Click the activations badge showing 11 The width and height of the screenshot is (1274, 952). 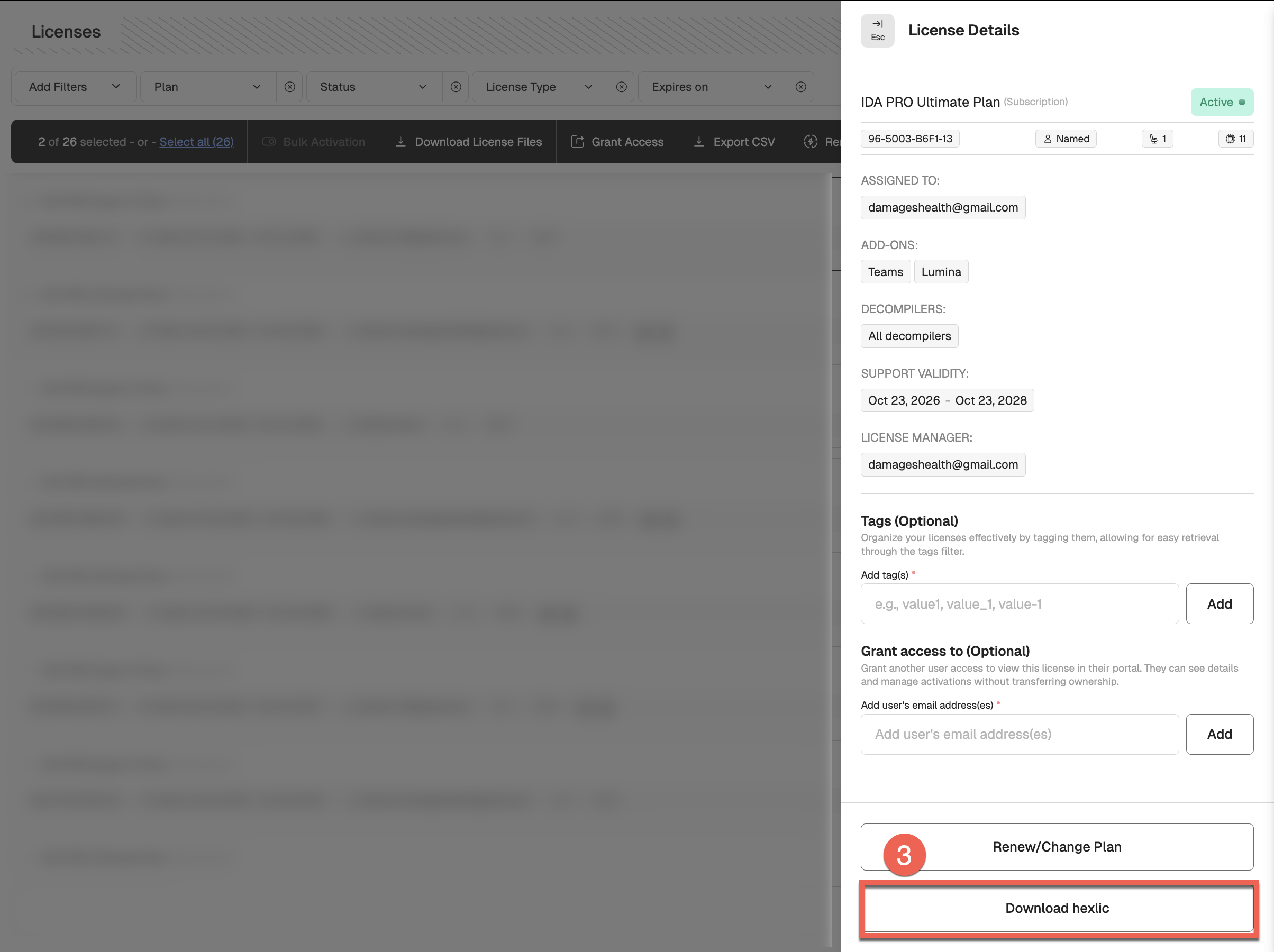(1236, 139)
